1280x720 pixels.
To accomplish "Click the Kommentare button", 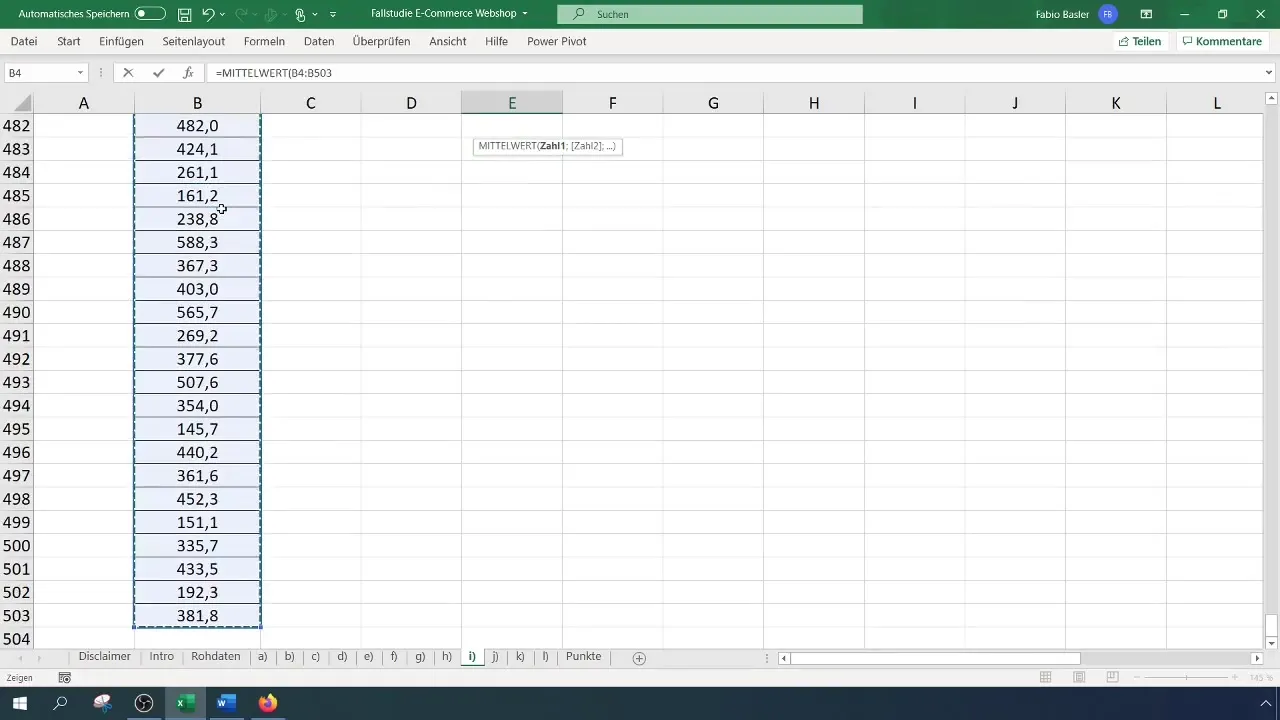I will click(x=1222, y=42).
